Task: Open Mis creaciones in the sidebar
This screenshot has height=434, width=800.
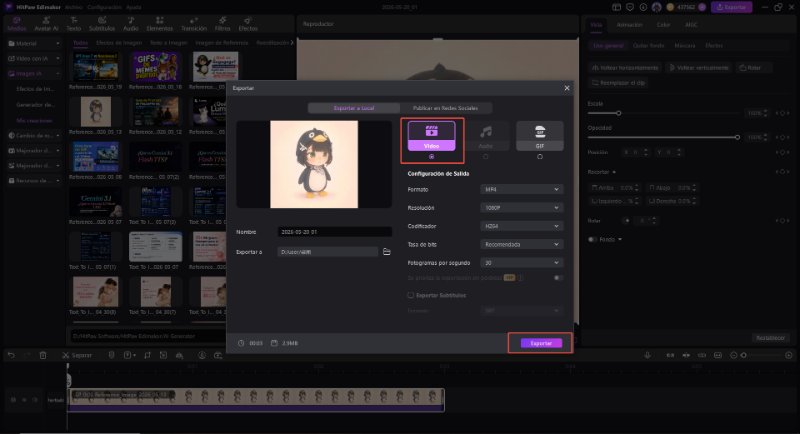Action: (x=34, y=120)
